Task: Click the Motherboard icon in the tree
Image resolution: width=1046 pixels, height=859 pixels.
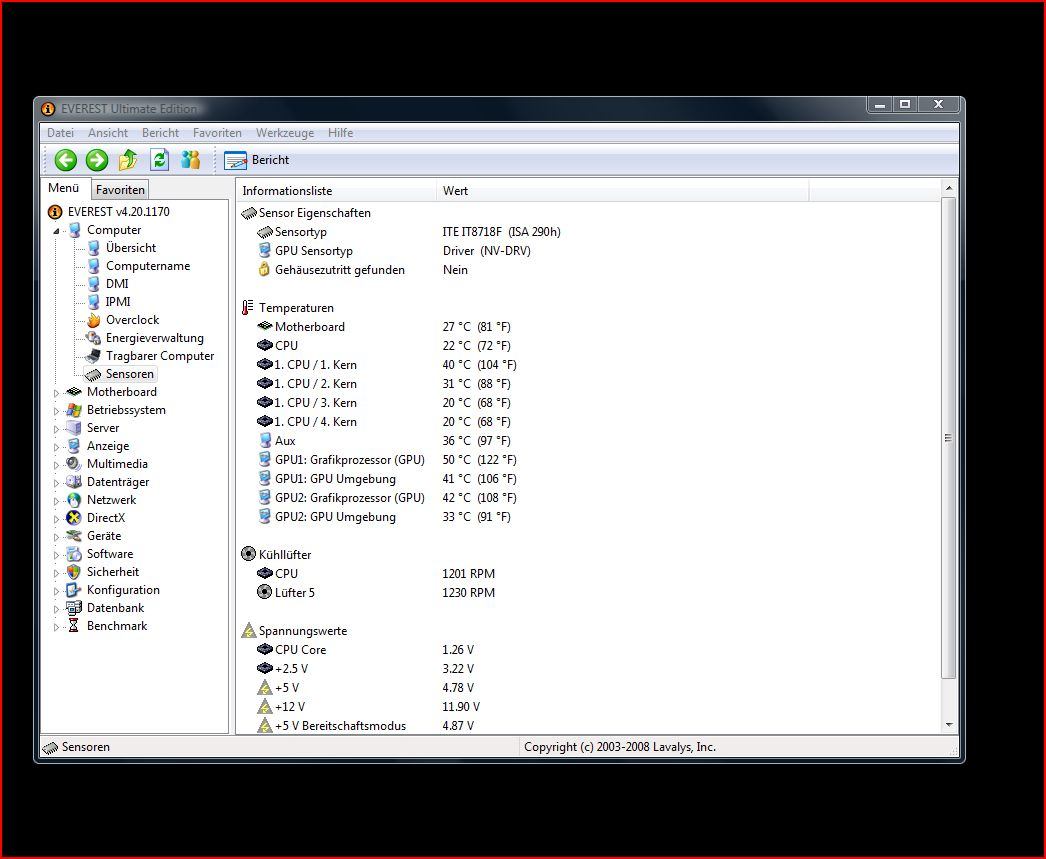Action: point(74,391)
